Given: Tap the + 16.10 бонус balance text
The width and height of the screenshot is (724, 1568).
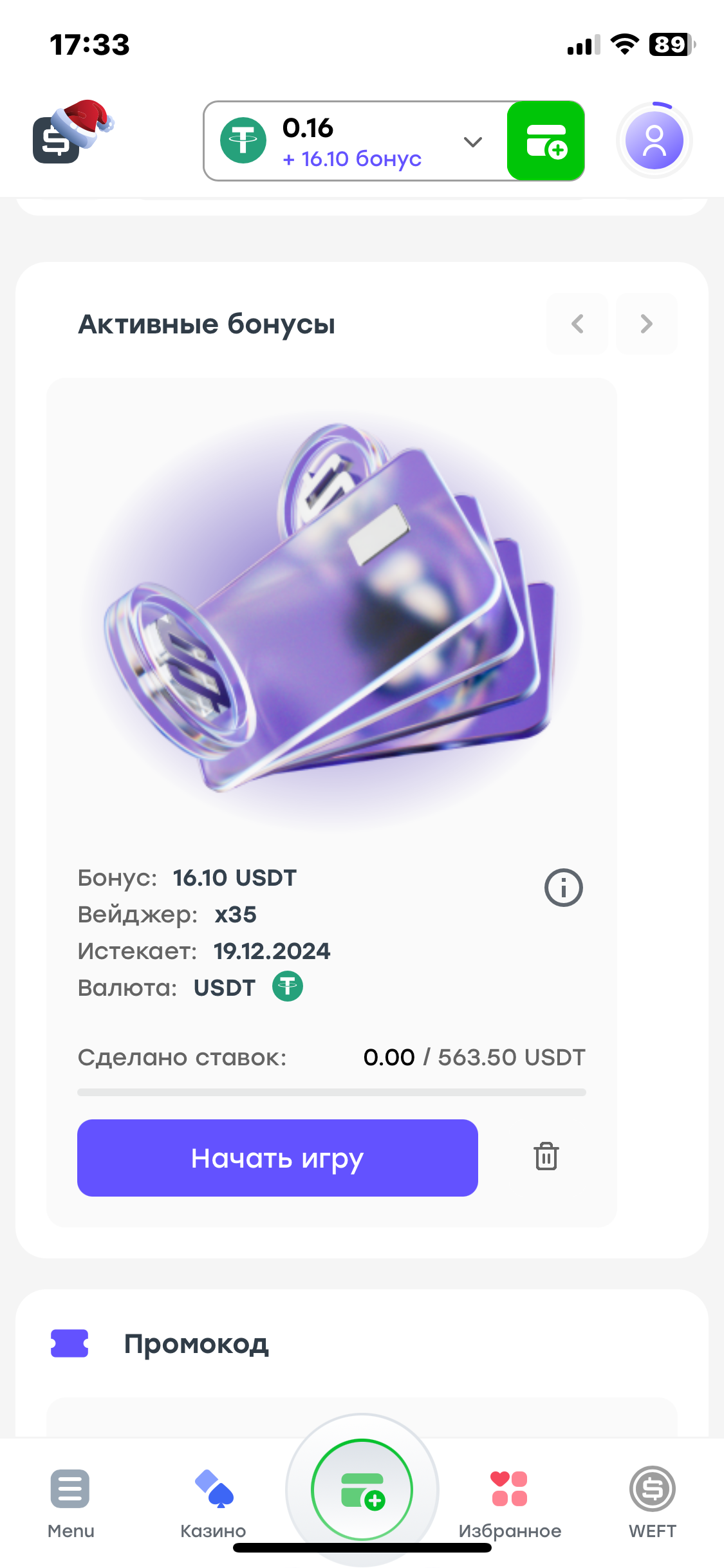Looking at the screenshot, I should coord(352,159).
